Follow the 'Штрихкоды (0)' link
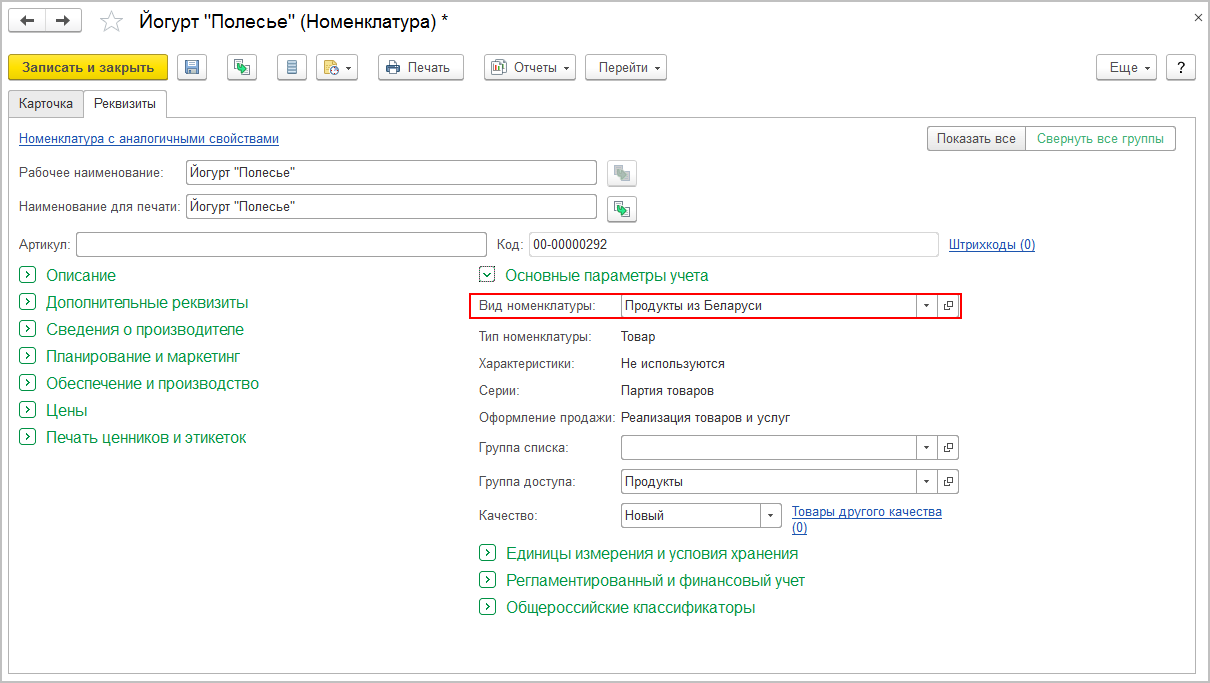 coord(991,244)
